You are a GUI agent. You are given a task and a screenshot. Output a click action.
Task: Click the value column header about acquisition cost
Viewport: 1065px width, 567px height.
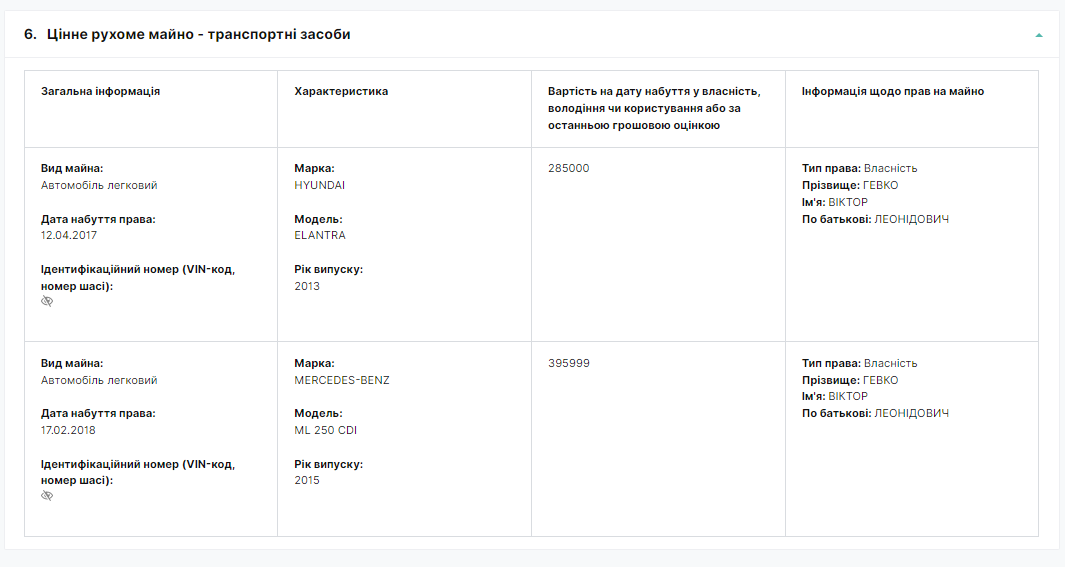coord(654,108)
